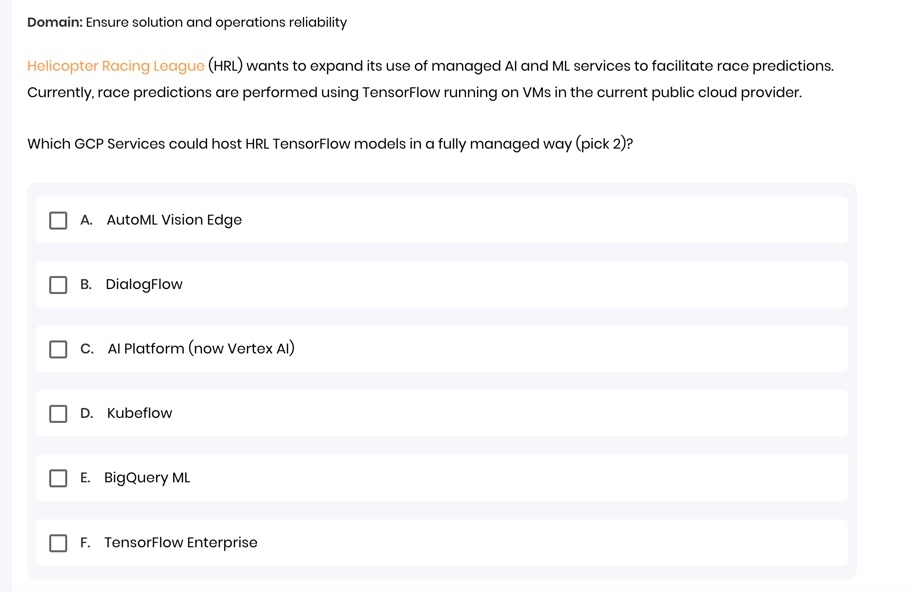Click the 'TensorFlow Enterprise' answer text
Viewport: 911px width, 592px height.
(181, 543)
